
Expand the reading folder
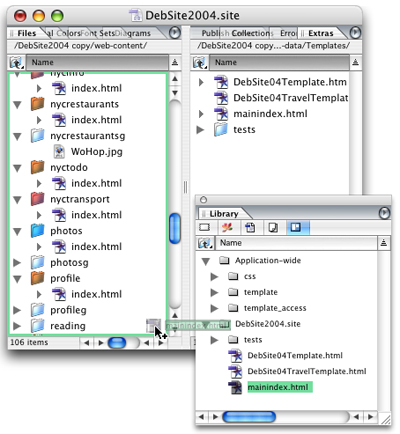(x=17, y=326)
